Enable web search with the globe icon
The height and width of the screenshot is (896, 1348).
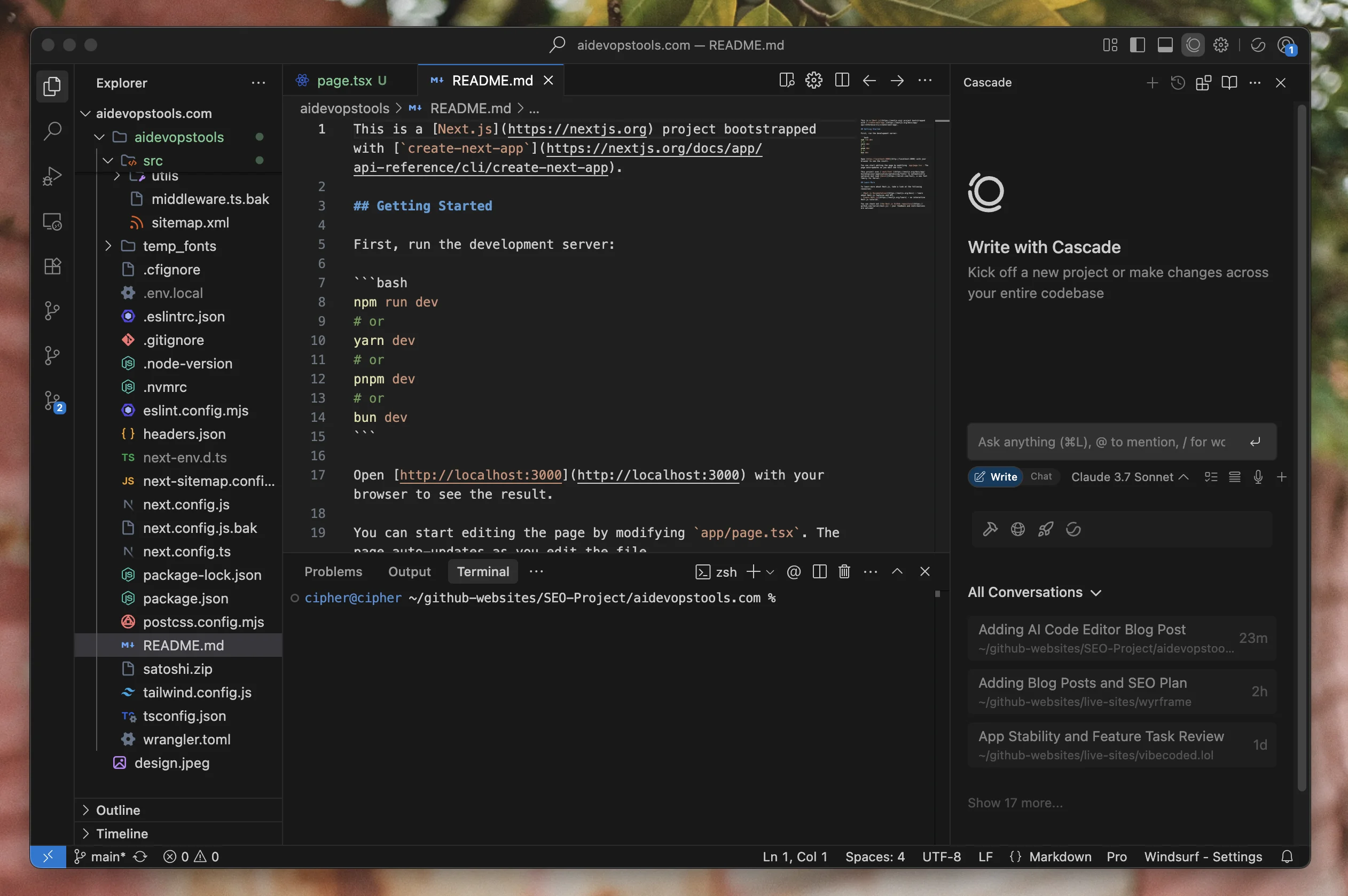1018,529
